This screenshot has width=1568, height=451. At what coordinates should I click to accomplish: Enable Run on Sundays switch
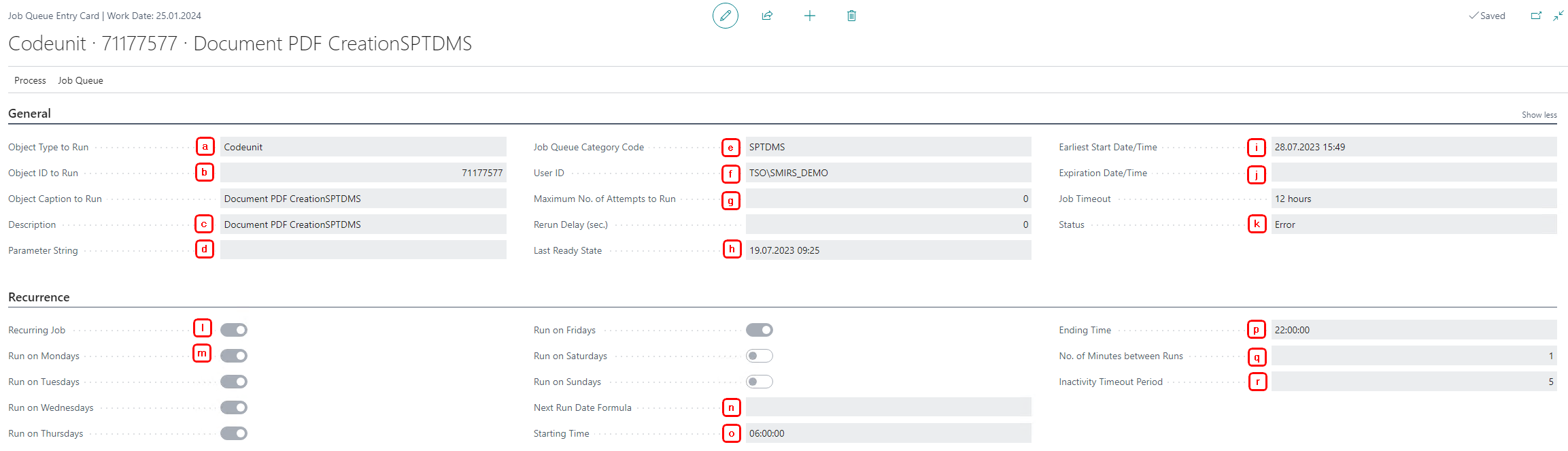tap(760, 382)
